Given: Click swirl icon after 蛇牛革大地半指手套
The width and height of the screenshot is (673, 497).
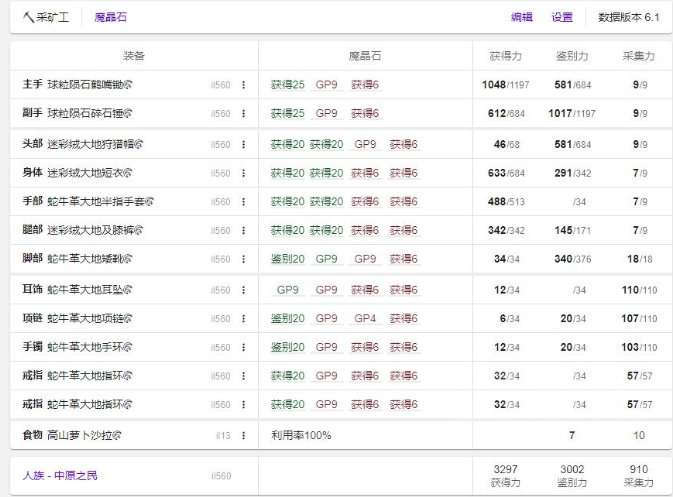Looking at the screenshot, I should [x=149, y=202].
